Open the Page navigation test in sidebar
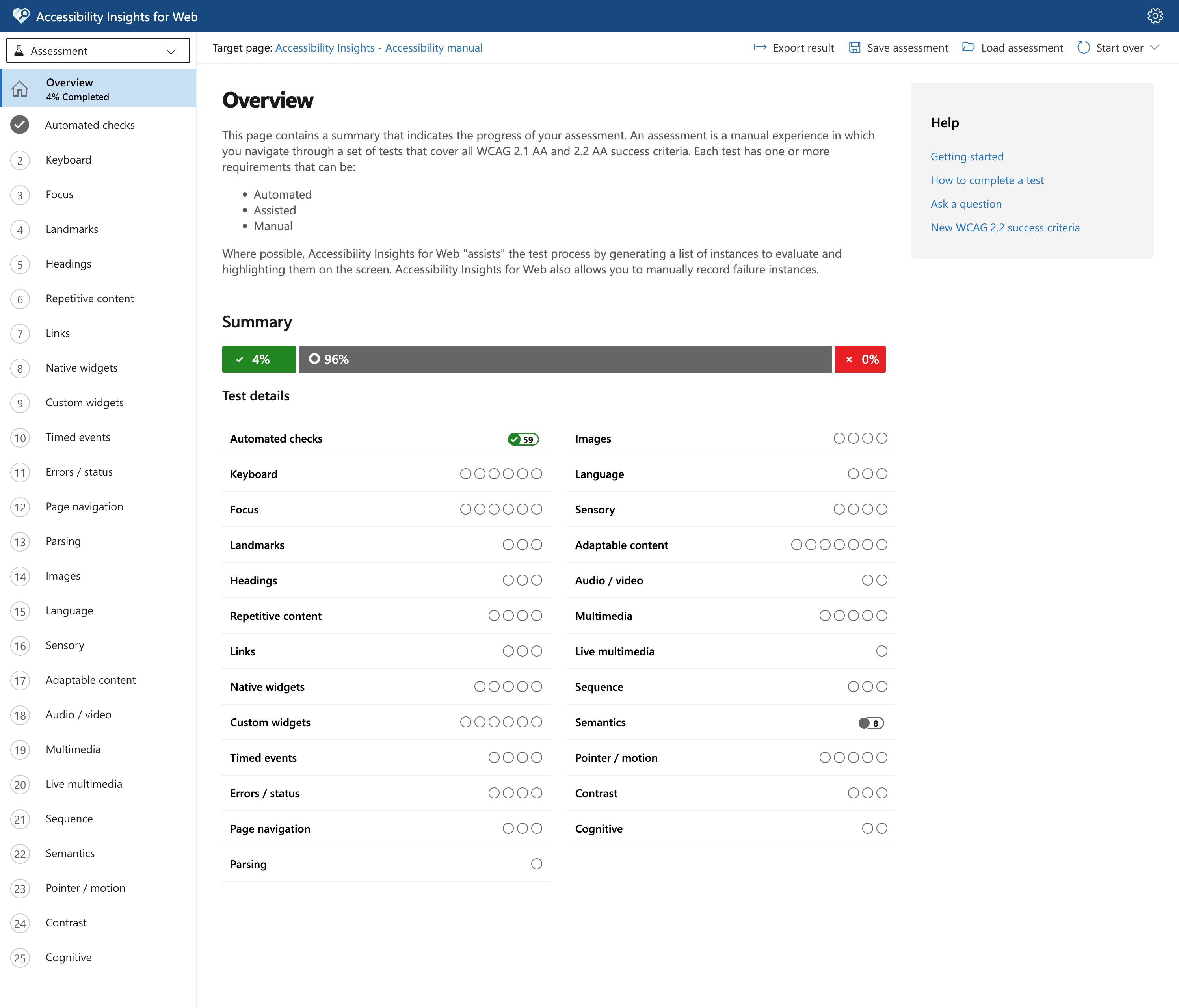Viewport: 1179px width, 1008px height. click(98, 506)
